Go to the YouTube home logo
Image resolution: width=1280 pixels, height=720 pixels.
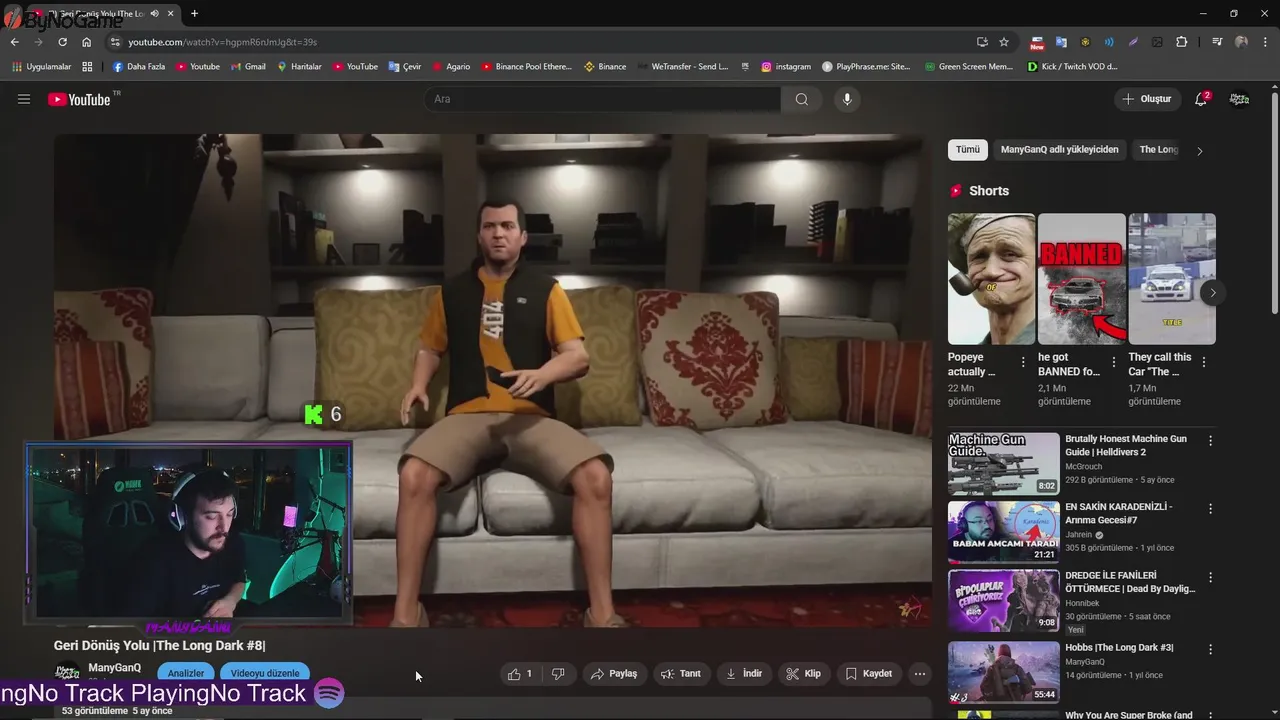(80, 99)
